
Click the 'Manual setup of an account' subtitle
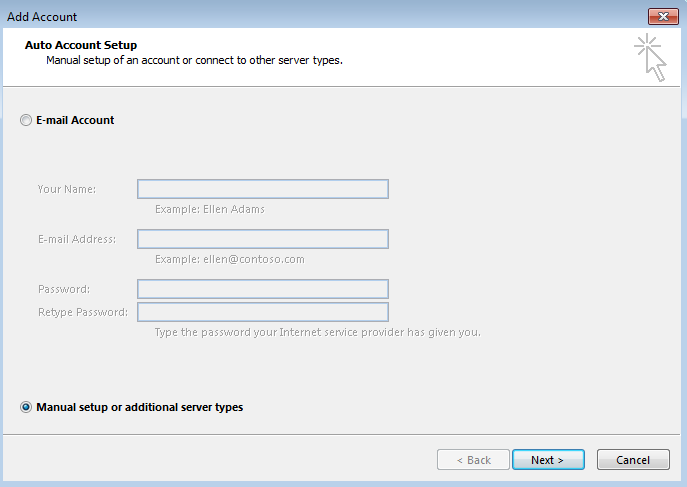click(194, 60)
